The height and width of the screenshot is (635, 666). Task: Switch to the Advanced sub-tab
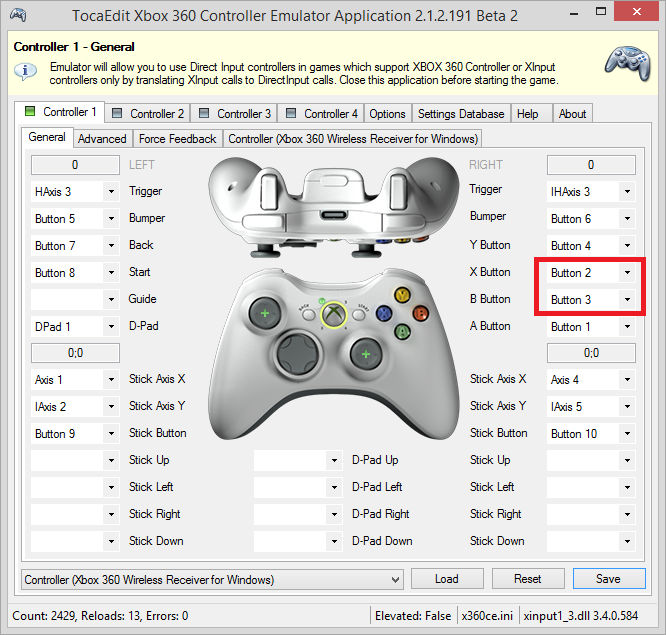[102, 139]
